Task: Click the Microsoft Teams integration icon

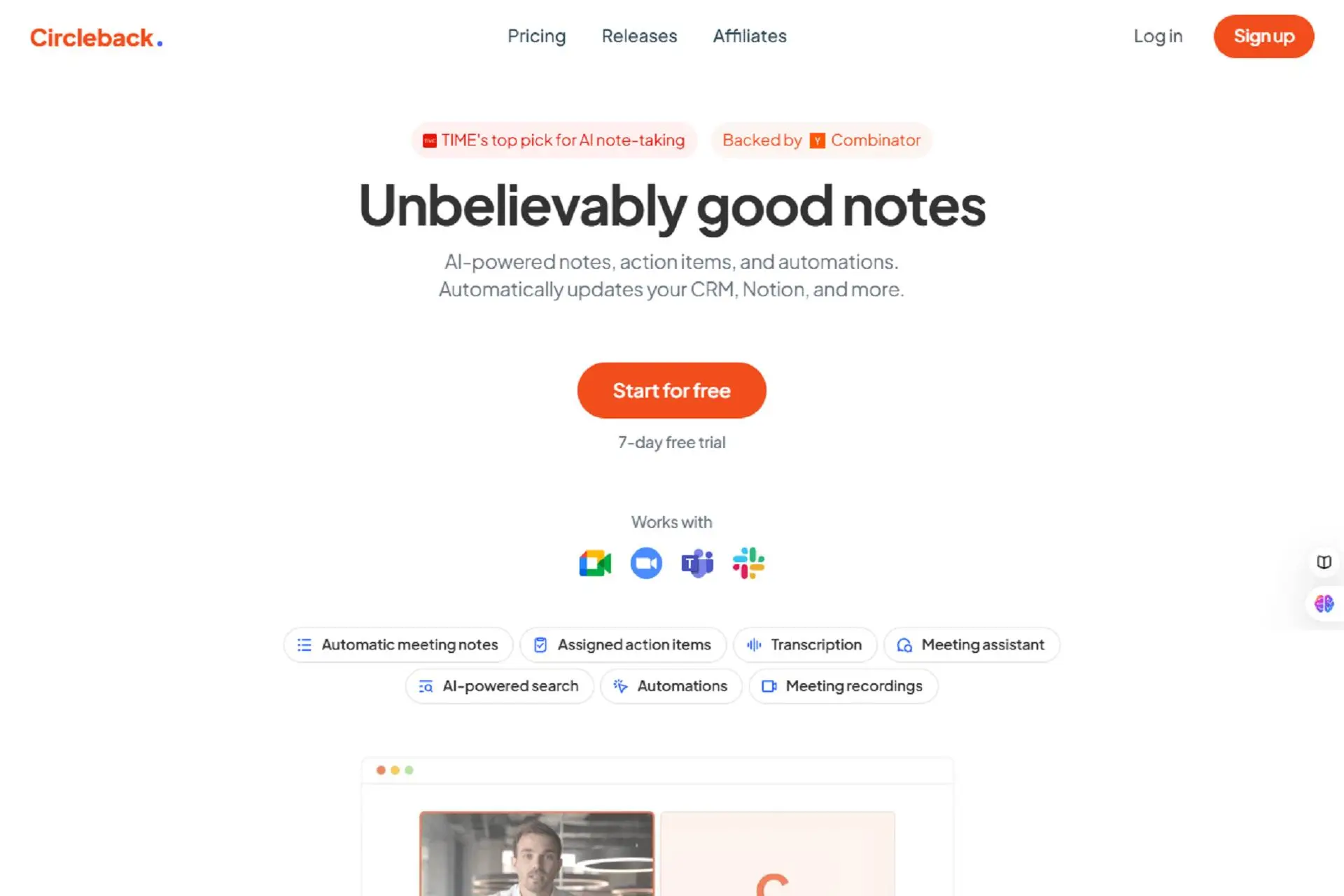Action: (x=697, y=562)
